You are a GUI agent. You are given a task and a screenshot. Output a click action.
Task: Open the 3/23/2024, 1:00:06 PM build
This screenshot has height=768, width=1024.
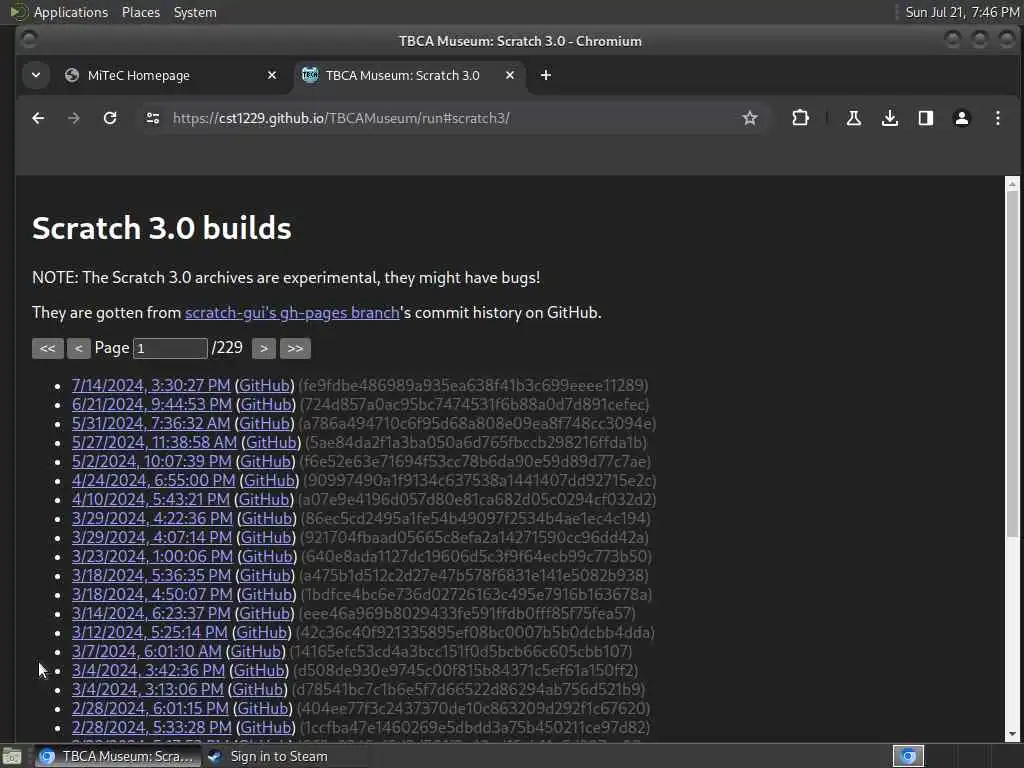[152, 556]
